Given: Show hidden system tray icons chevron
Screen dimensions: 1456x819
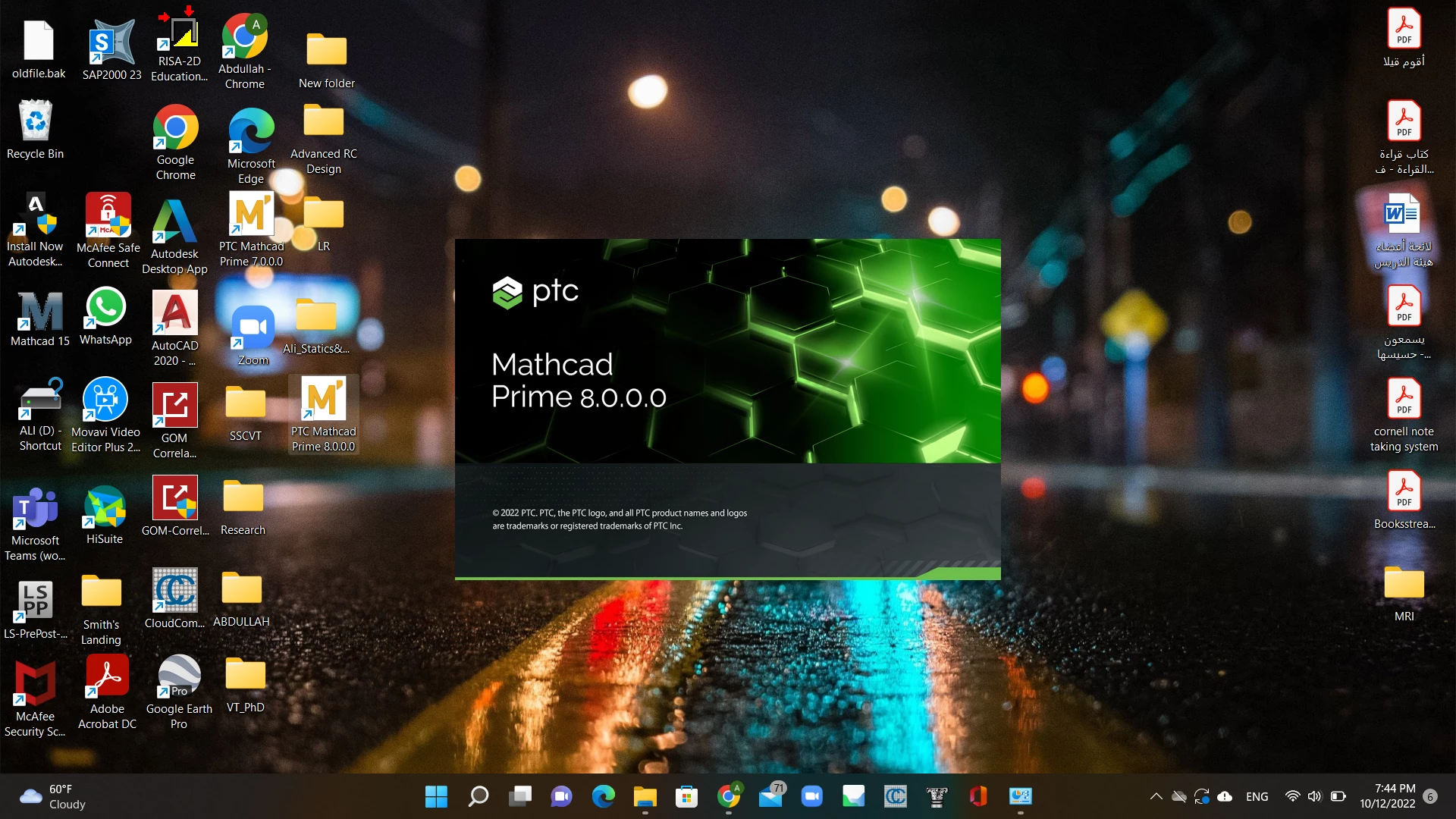Looking at the screenshot, I should pyautogui.click(x=1156, y=796).
